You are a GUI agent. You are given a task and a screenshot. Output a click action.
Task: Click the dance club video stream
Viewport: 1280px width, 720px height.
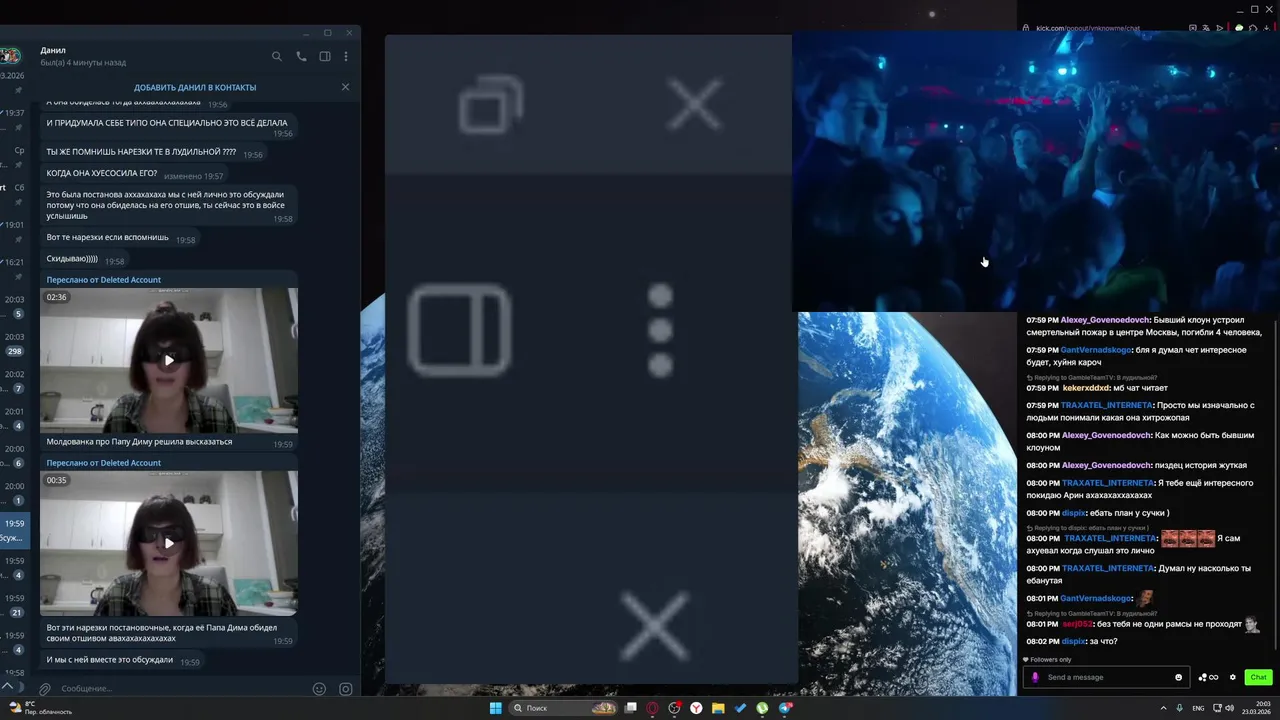click(x=1036, y=172)
